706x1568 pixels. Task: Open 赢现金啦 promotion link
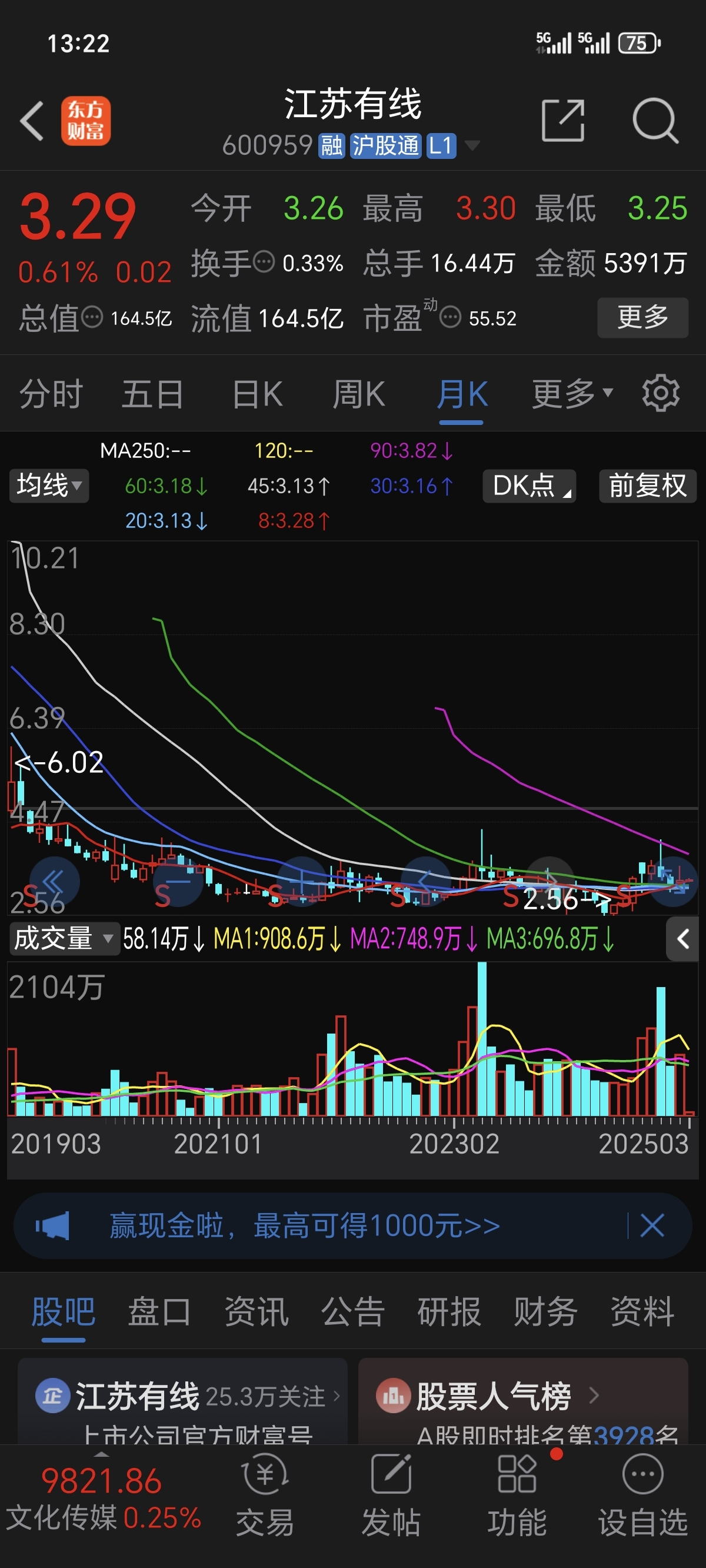pos(304,1225)
